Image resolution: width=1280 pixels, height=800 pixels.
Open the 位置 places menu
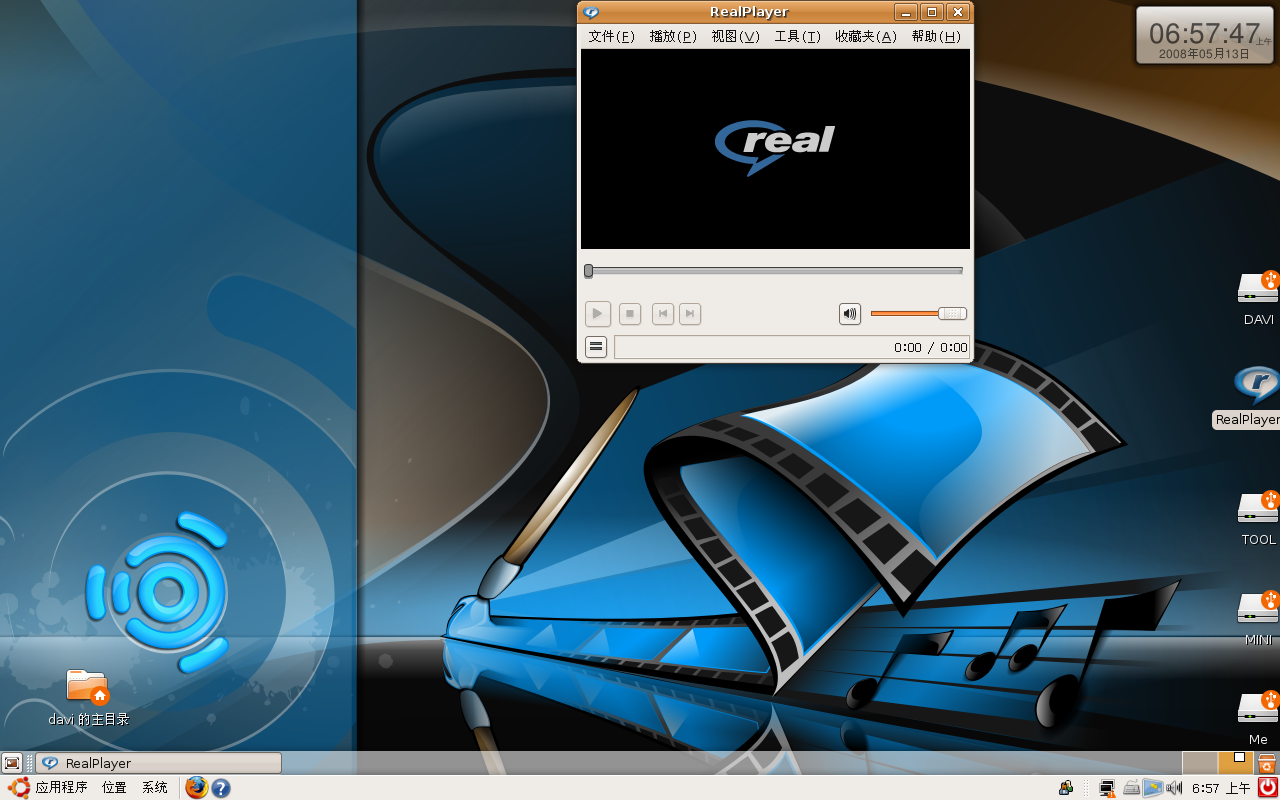(114, 788)
